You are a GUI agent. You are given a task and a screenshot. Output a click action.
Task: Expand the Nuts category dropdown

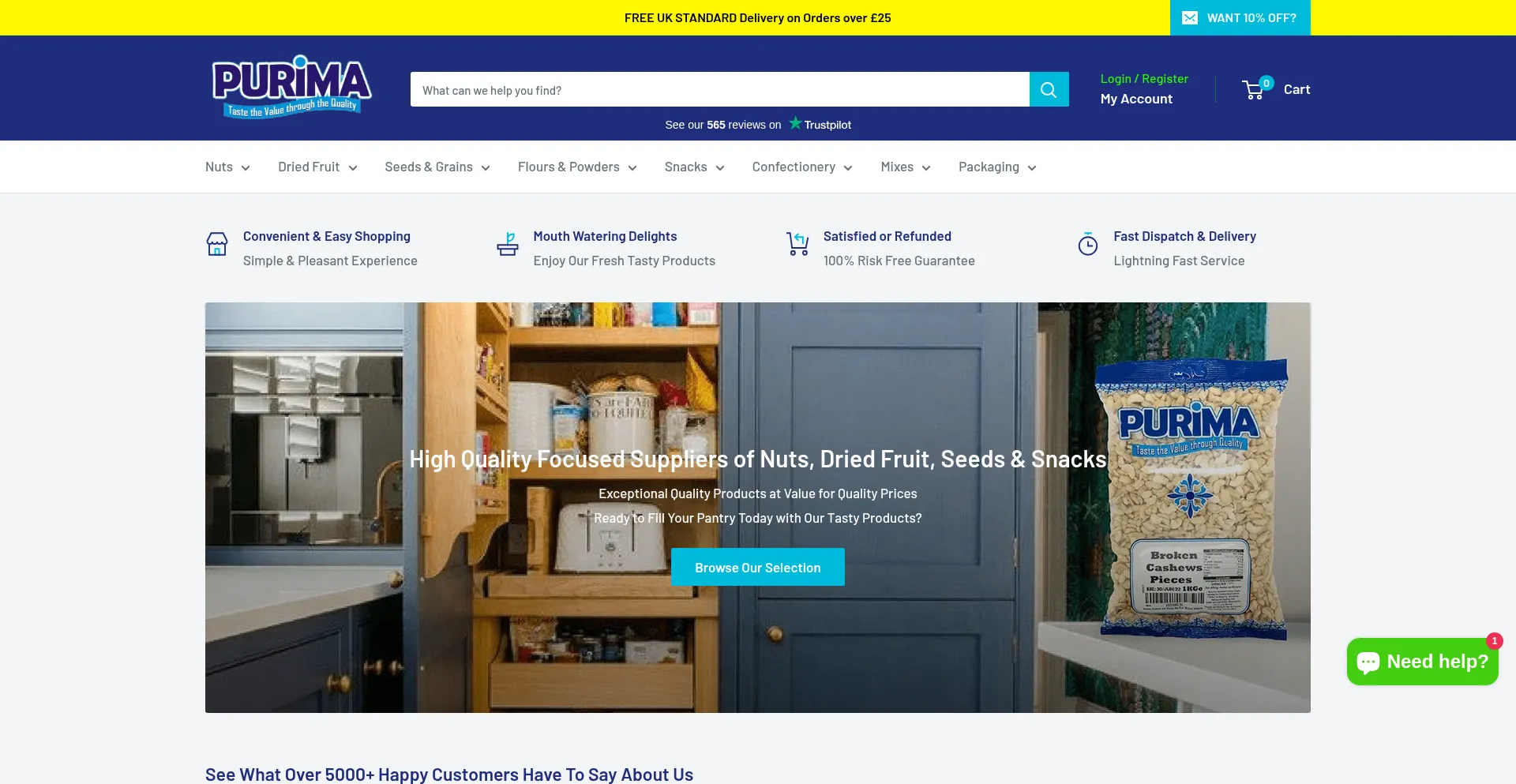[227, 167]
